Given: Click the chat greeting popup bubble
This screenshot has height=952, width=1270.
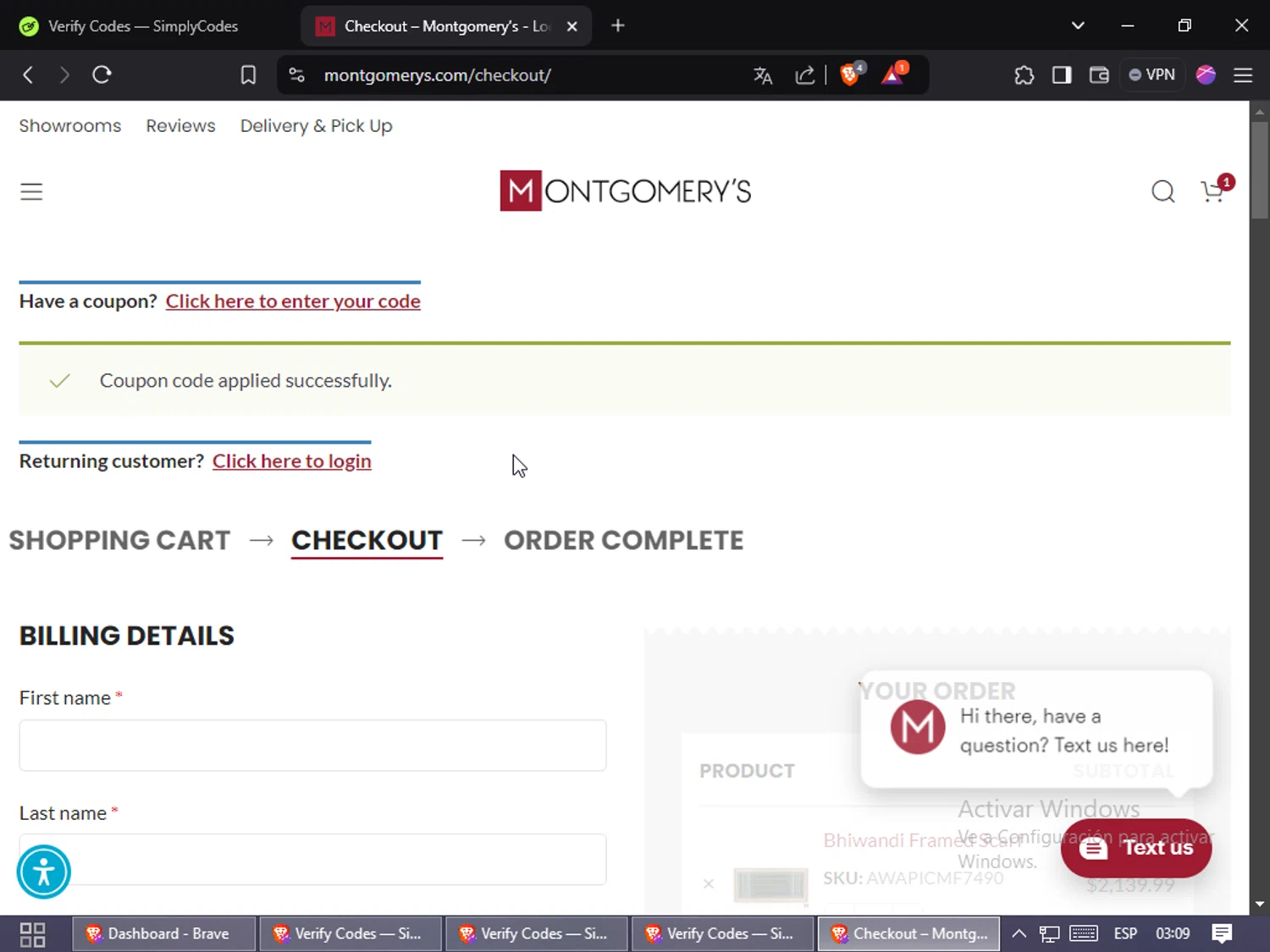Looking at the screenshot, I should pos(1036,730).
